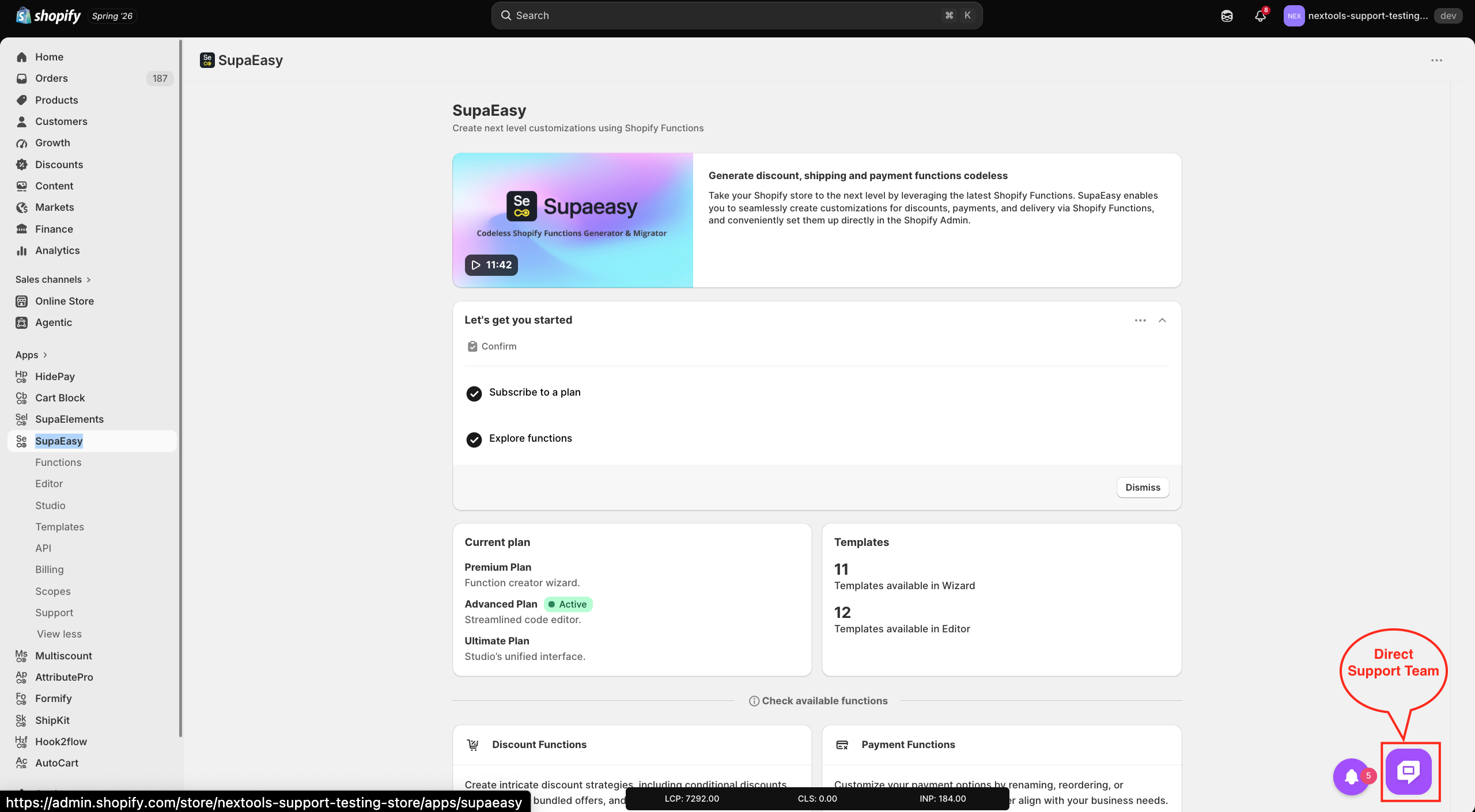Focus the Search field
This screenshot has height=812, width=1475.
click(737, 16)
